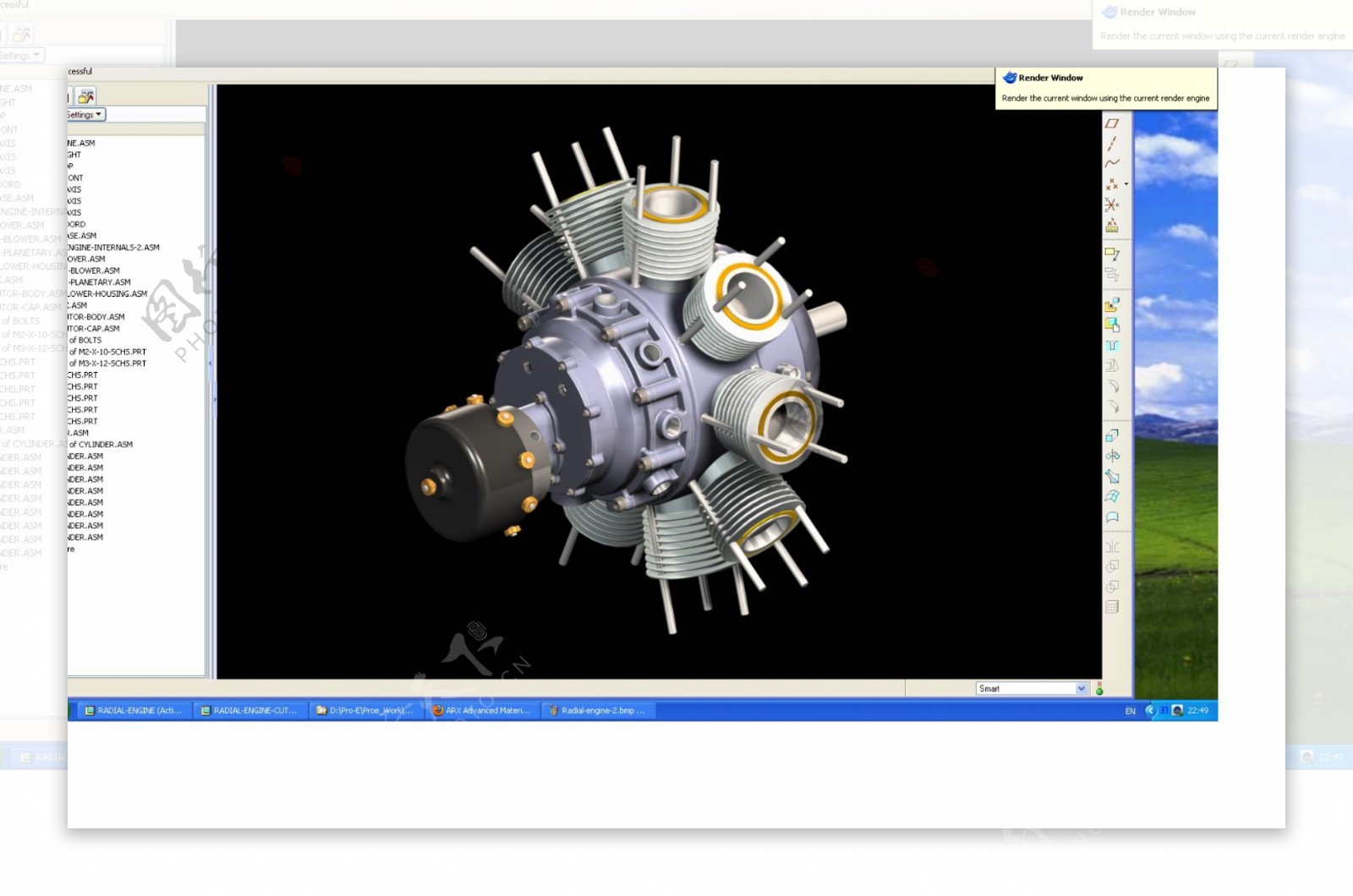This screenshot has height=896, width=1353.
Task: Select the top NE.ASM assembly entry
Action: pos(81,144)
